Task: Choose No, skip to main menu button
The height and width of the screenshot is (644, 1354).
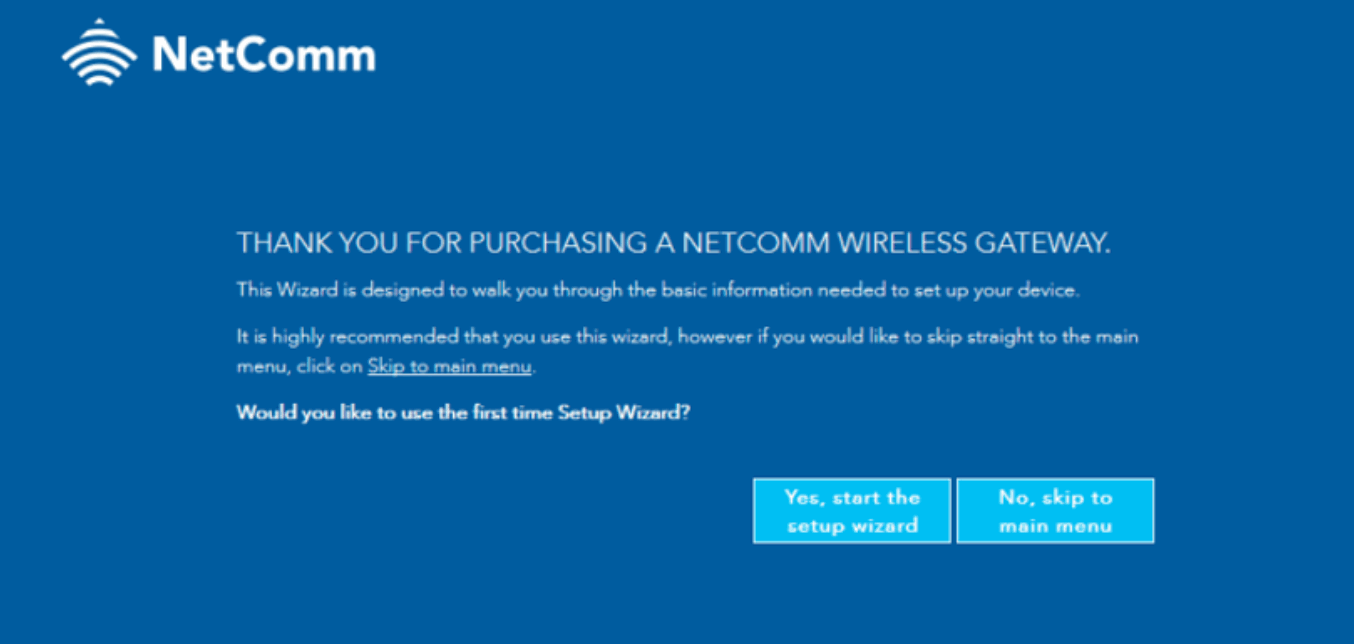Action: point(1055,511)
